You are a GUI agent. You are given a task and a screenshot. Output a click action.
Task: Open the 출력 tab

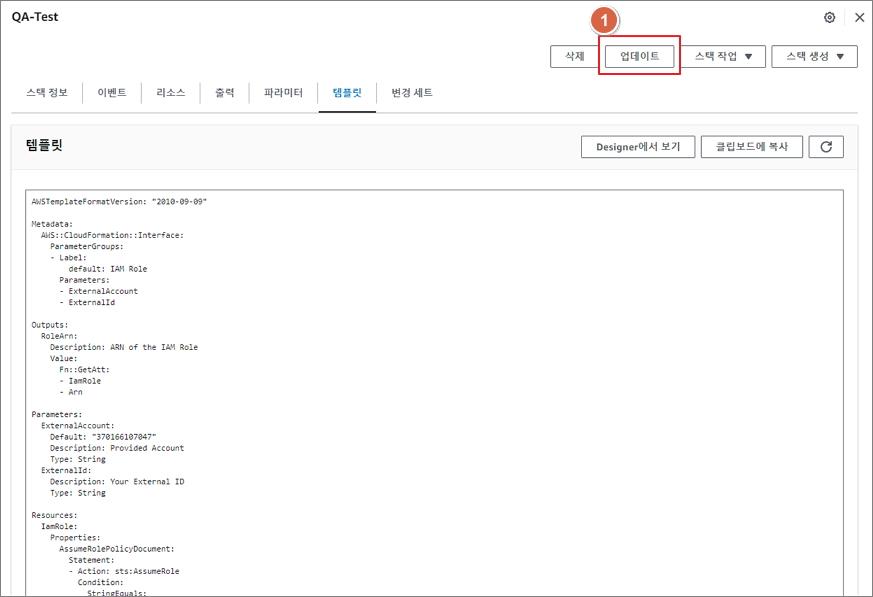pos(225,93)
